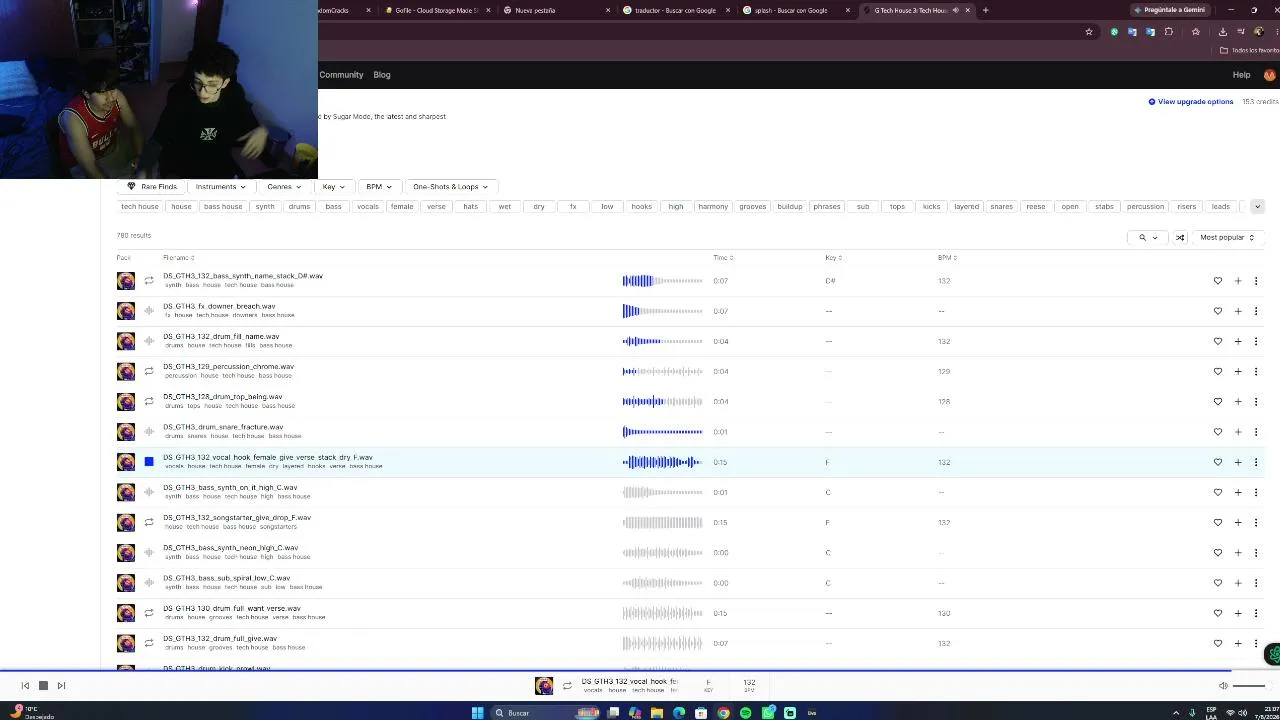
Task: Click plus icon on DS_GTH3_128_drum_top_being row
Action: [x=1237, y=401]
